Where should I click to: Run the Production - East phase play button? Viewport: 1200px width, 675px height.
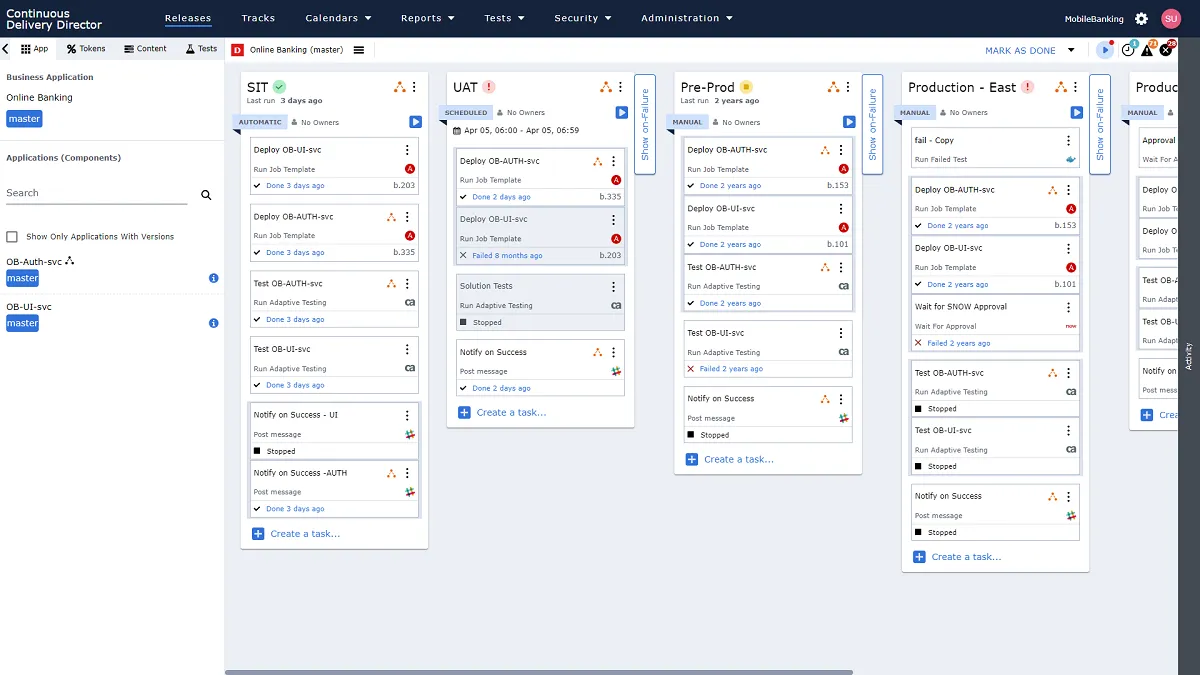[x=1077, y=113]
